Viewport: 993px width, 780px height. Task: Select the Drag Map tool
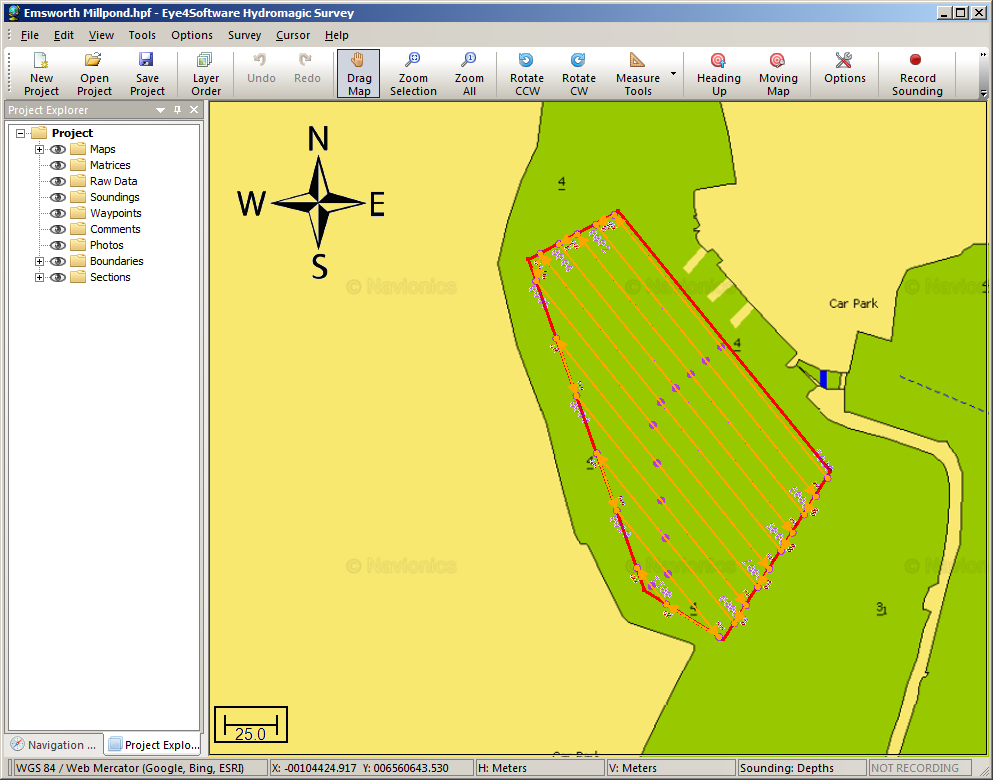pyautogui.click(x=358, y=72)
